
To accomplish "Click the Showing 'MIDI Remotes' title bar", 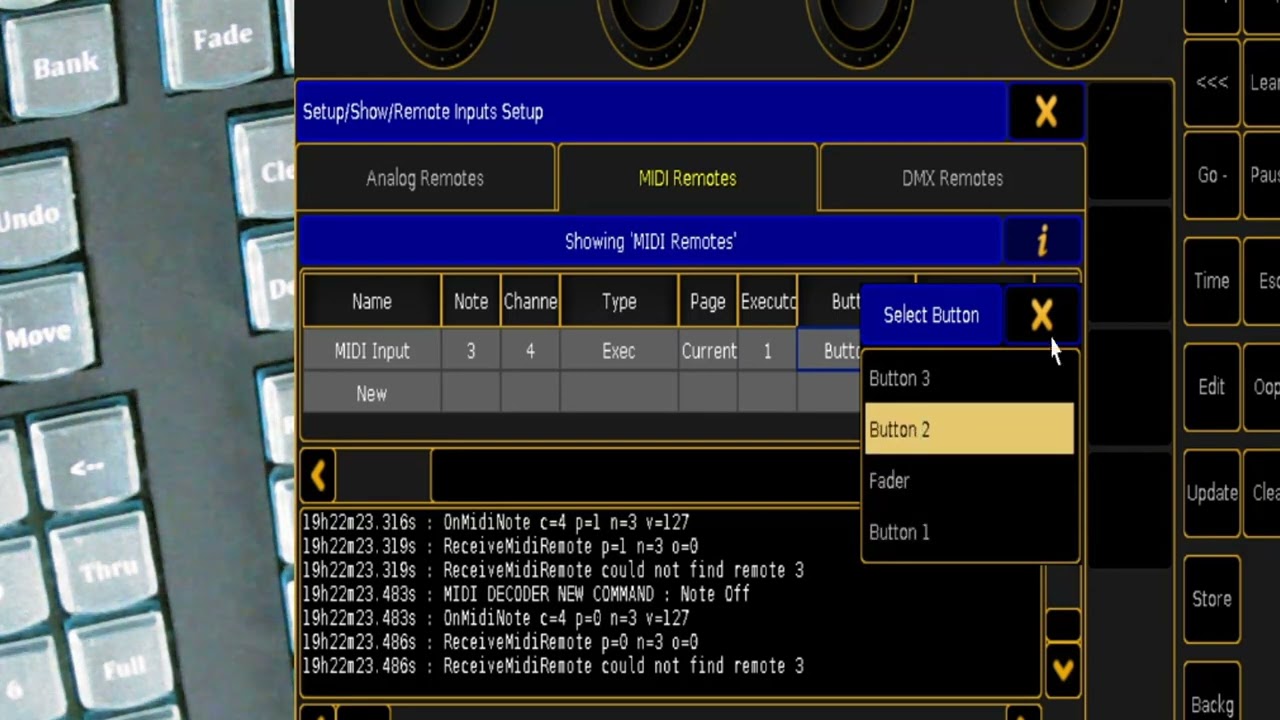I will [x=650, y=241].
